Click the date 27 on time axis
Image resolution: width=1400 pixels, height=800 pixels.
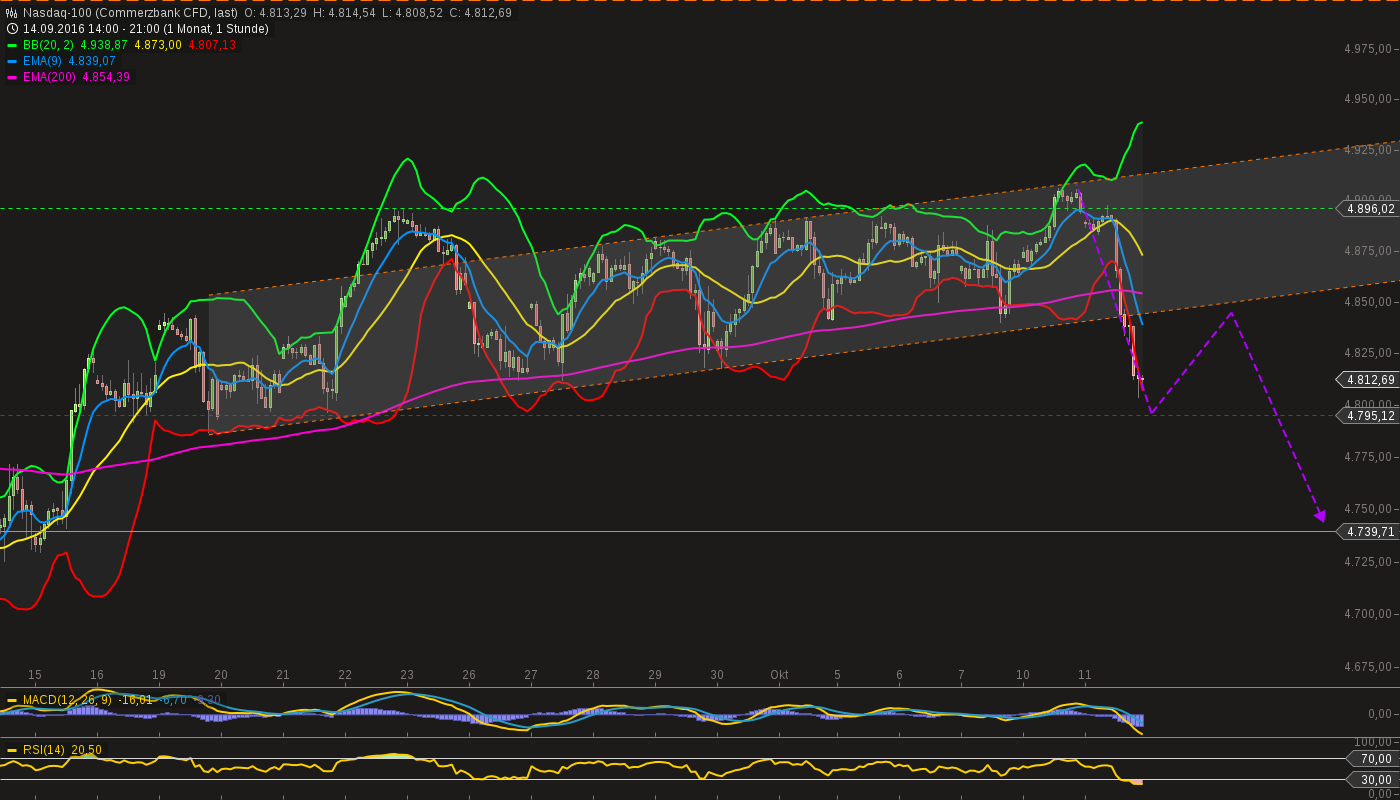pos(531,675)
